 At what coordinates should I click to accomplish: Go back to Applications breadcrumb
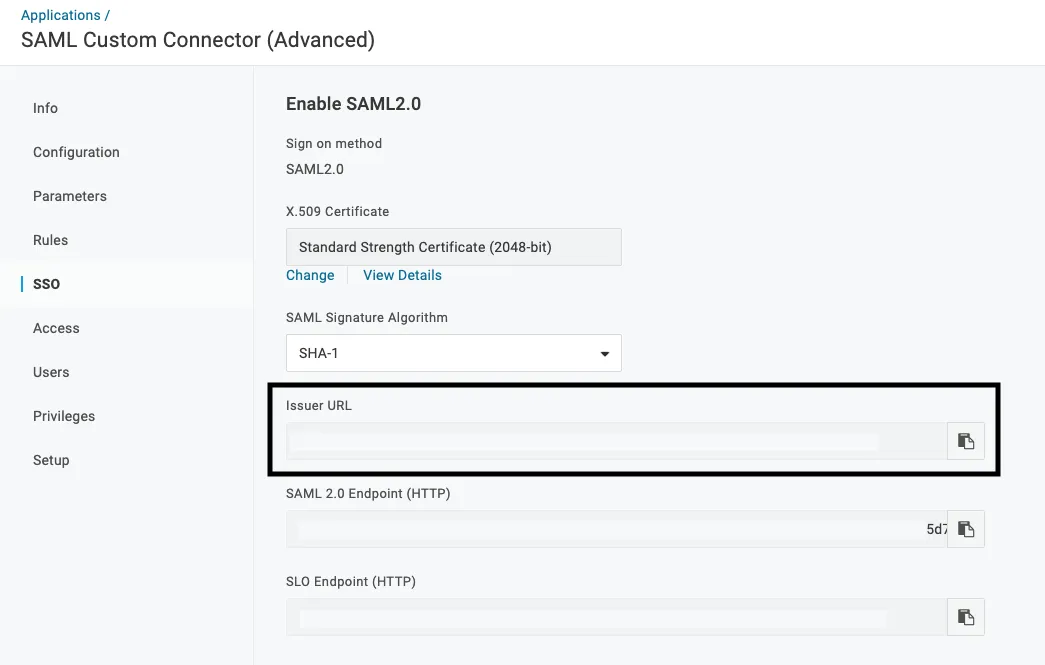click(61, 15)
